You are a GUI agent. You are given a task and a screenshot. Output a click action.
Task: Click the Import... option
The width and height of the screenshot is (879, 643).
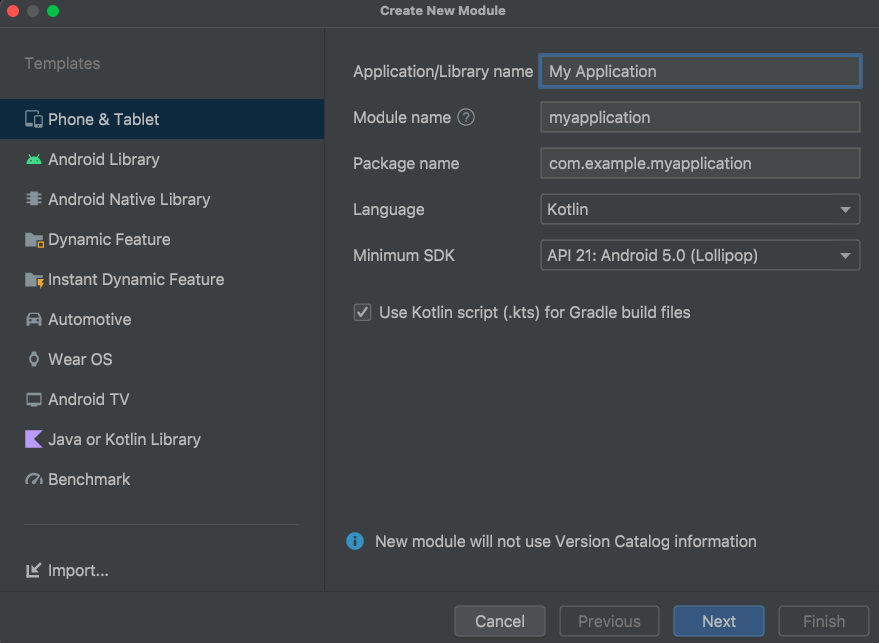point(78,570)
